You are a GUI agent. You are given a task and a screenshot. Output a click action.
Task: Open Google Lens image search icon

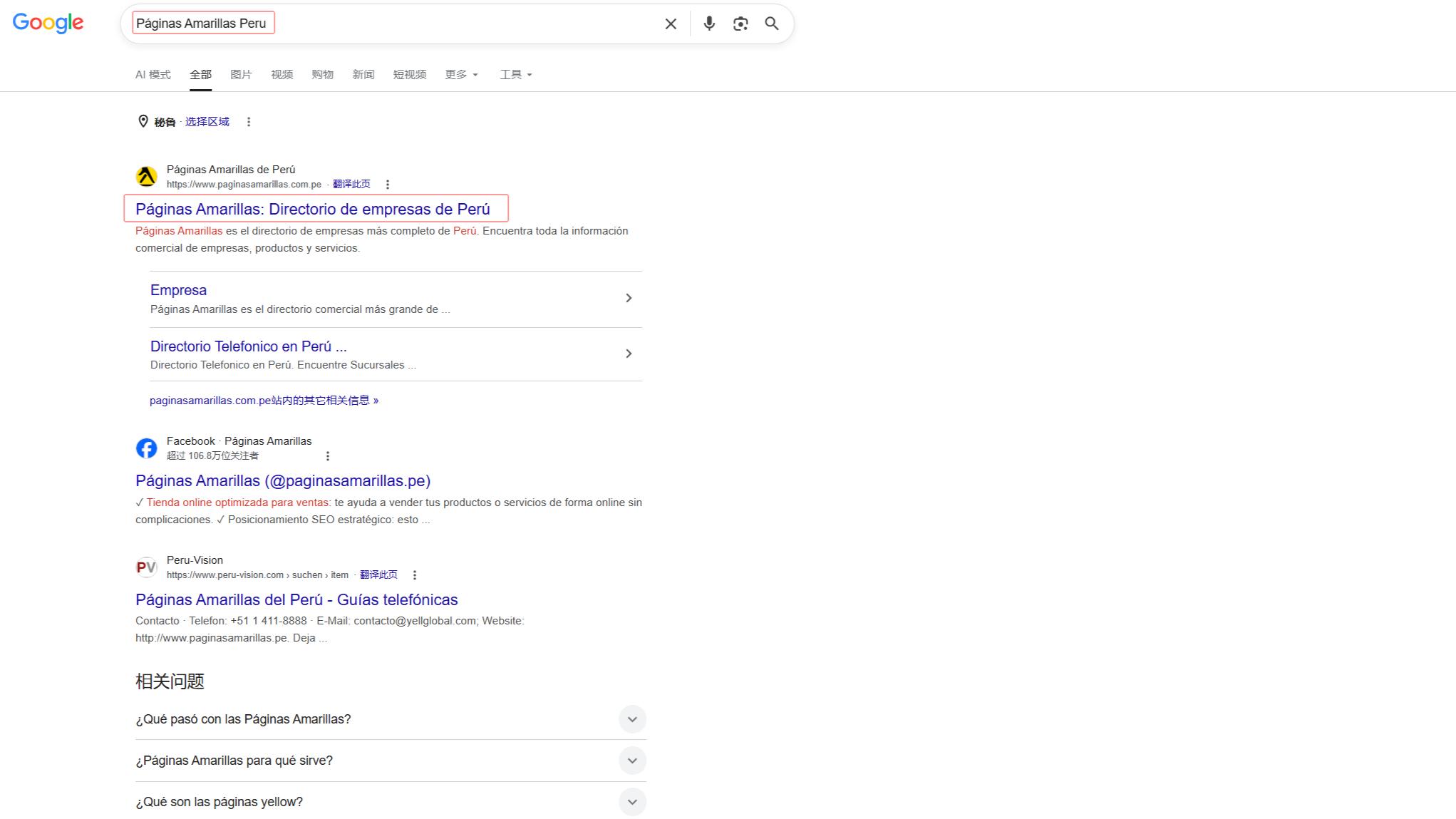(740, 24)
